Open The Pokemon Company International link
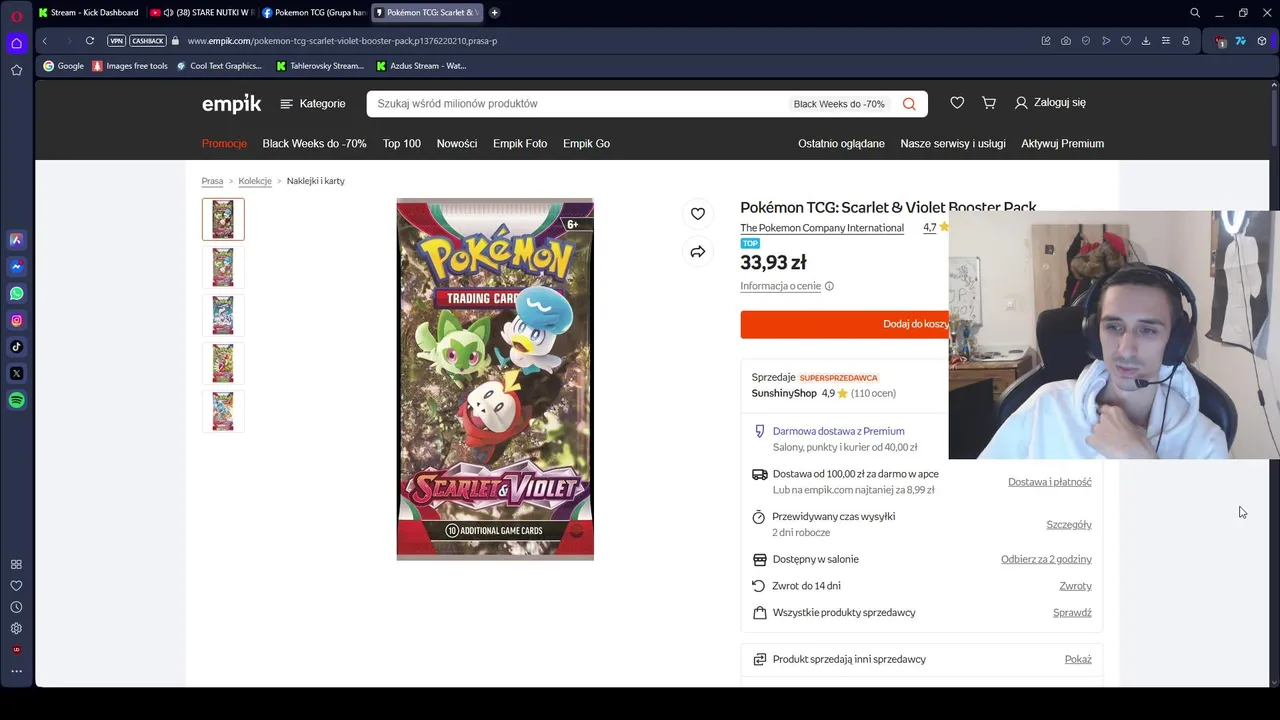Screen dimensions: 1280x720 822,228
